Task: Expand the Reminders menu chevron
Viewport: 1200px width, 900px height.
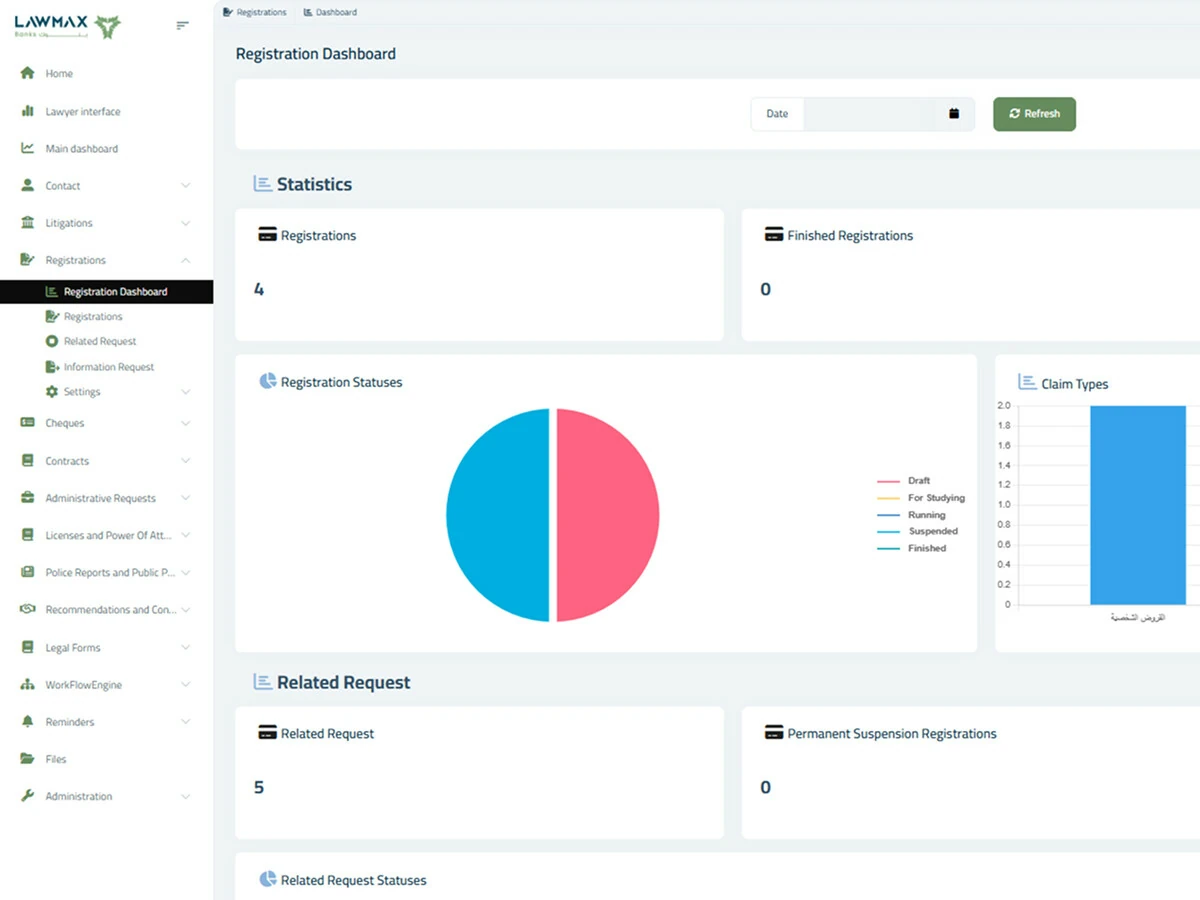Action: (x=186, y=722)
